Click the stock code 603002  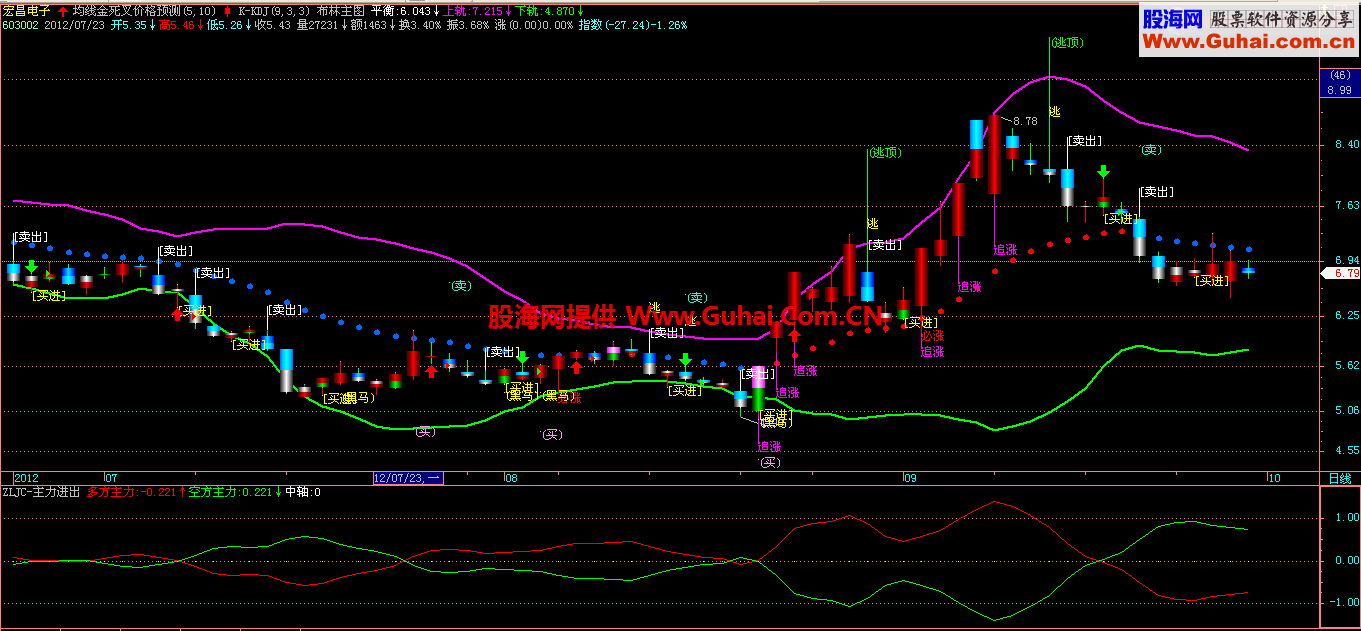click(x=20, y=24)
